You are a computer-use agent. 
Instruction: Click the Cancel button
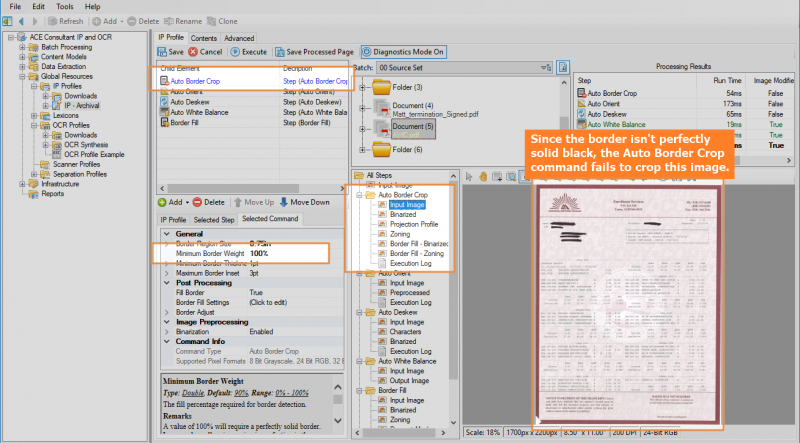(x=205, y=52)
